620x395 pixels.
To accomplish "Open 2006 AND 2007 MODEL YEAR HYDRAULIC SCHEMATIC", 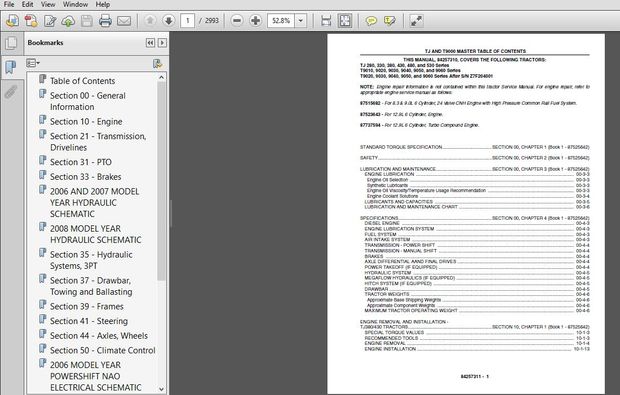I will pyautogui.click(x=95, y=202).
